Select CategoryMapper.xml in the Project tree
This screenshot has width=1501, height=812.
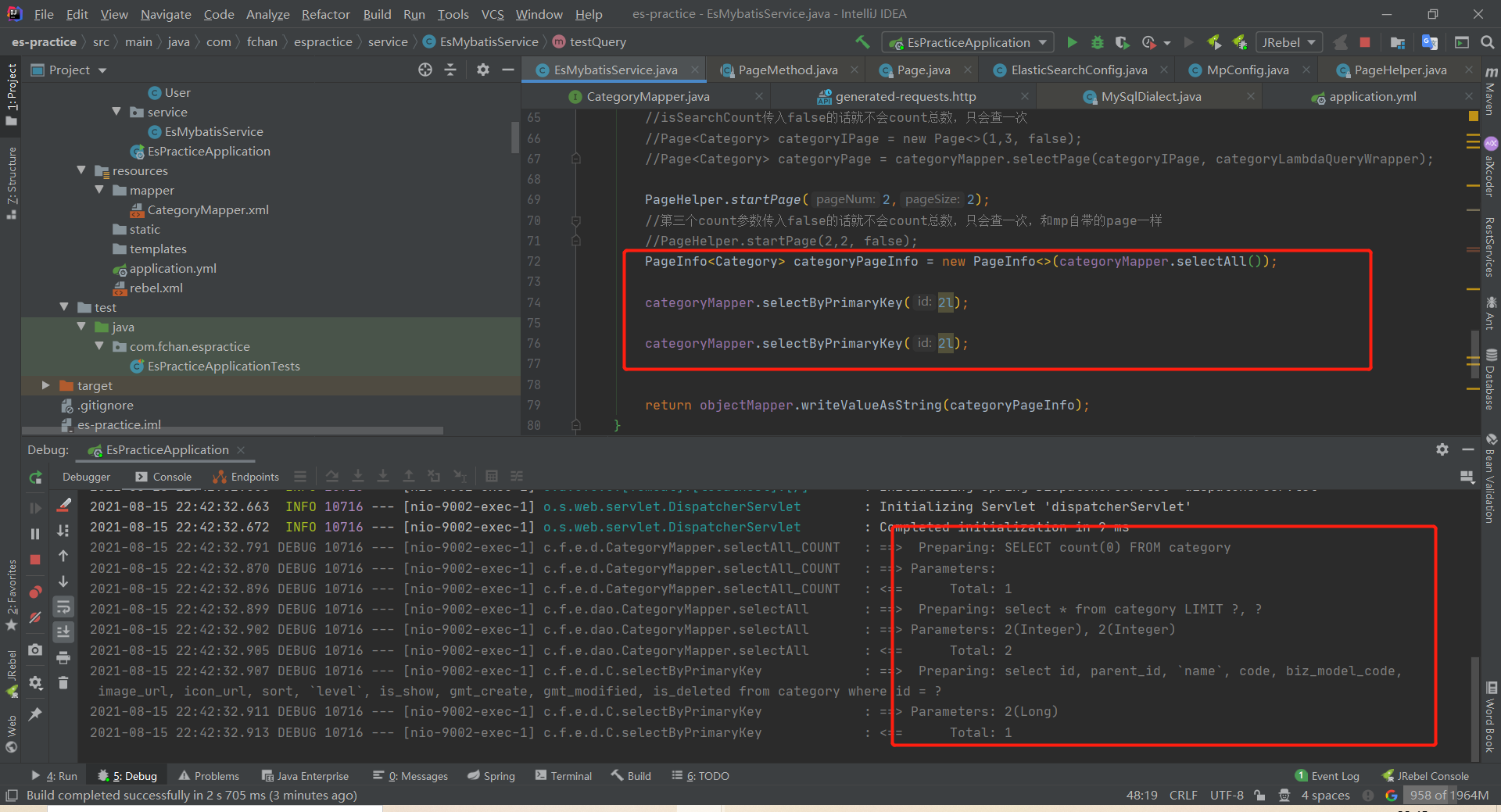(x=208, y=209)
